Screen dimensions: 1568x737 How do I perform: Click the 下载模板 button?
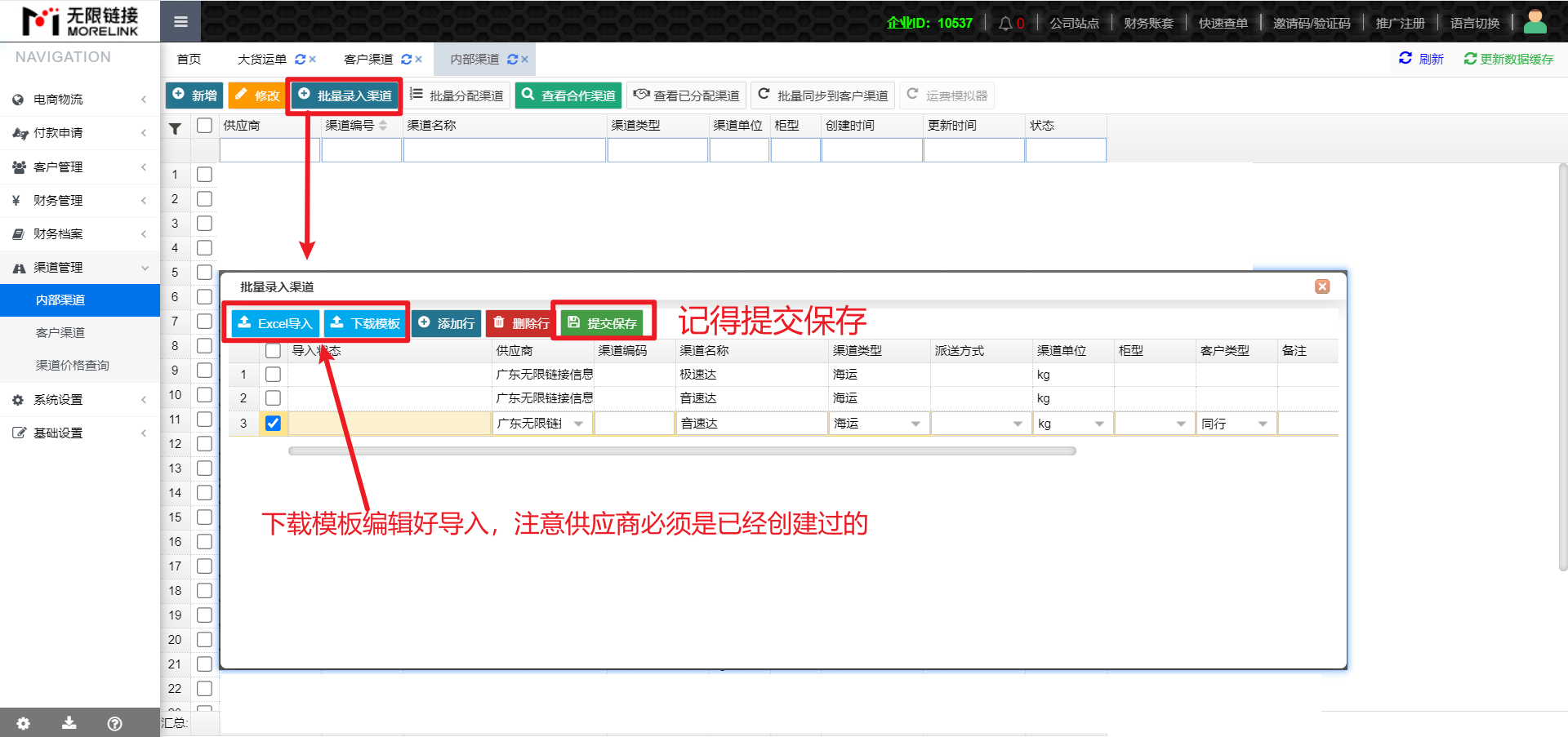tap(366, 323)
